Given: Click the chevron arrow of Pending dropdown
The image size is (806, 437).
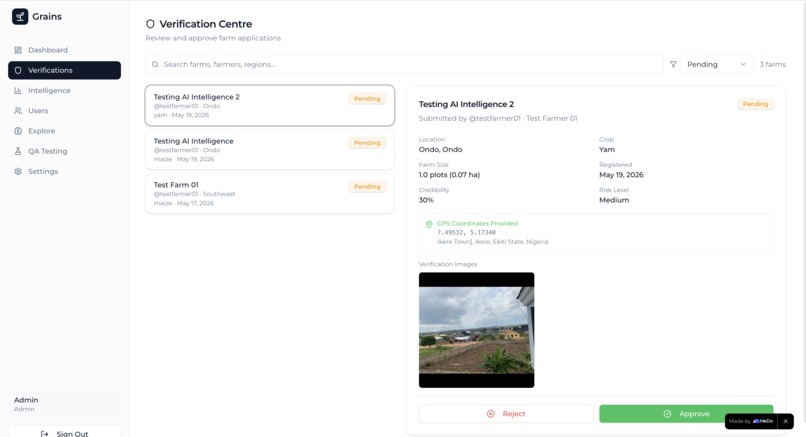Looking at the screenshot, I should (743, 64).
